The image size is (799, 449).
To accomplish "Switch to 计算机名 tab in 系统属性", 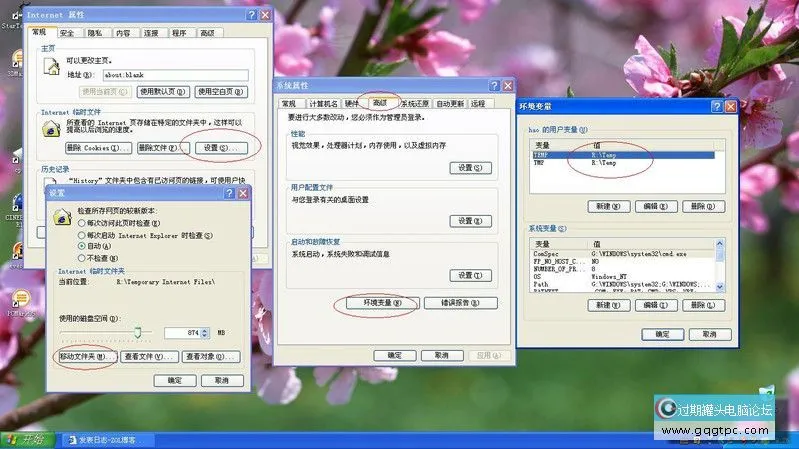I will (x=323, y=104).
